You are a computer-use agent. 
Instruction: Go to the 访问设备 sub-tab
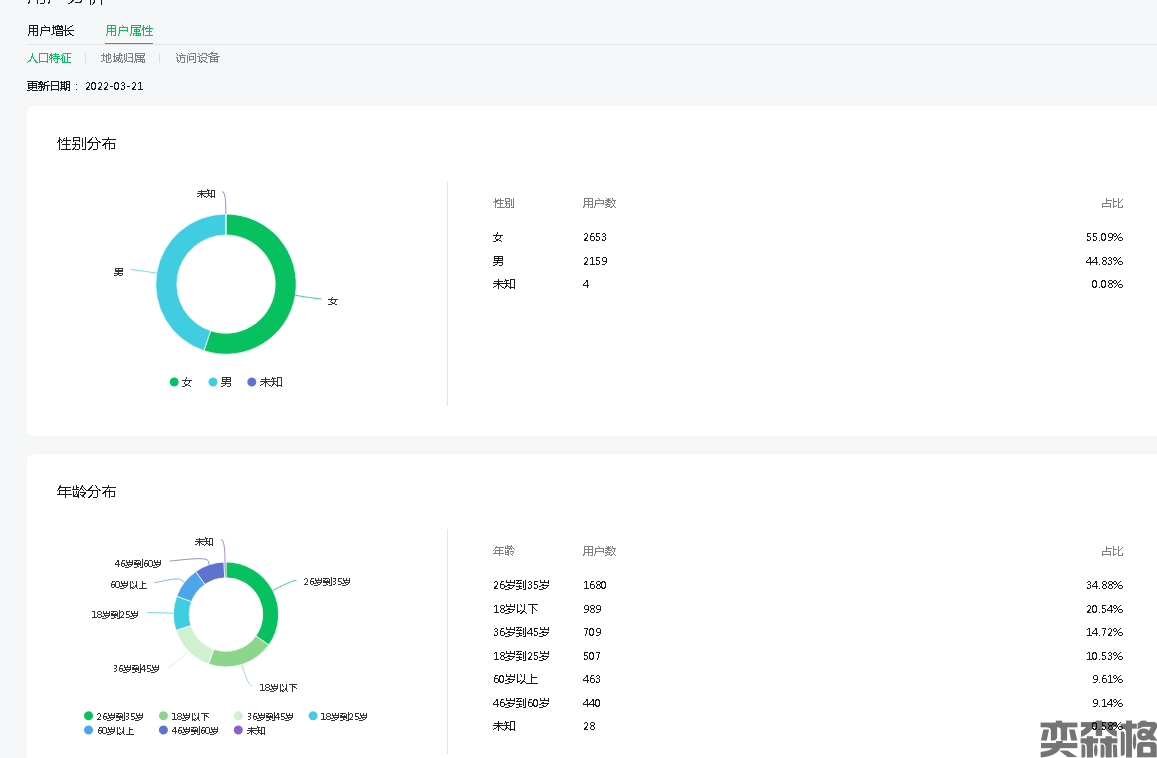[x=197, y=58]
